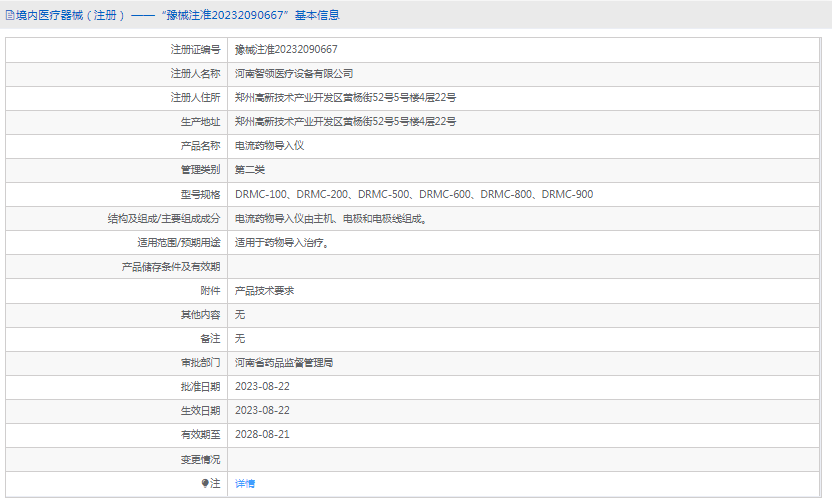This screenshot has width=832, height=500.
Task: Click the label 批准日期
Action: point(200,386)
